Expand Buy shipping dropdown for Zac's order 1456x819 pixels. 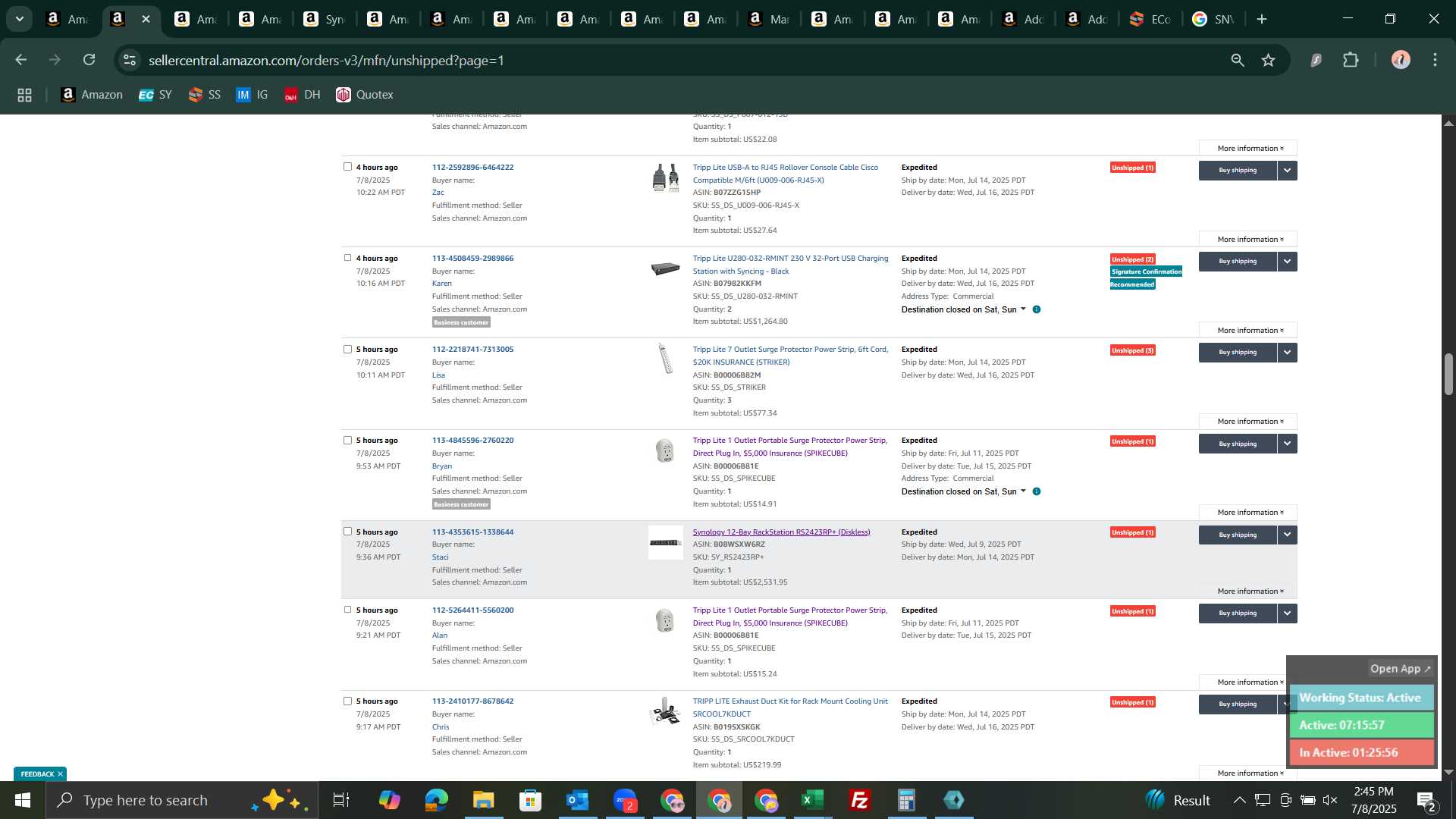pos(1287,171)
